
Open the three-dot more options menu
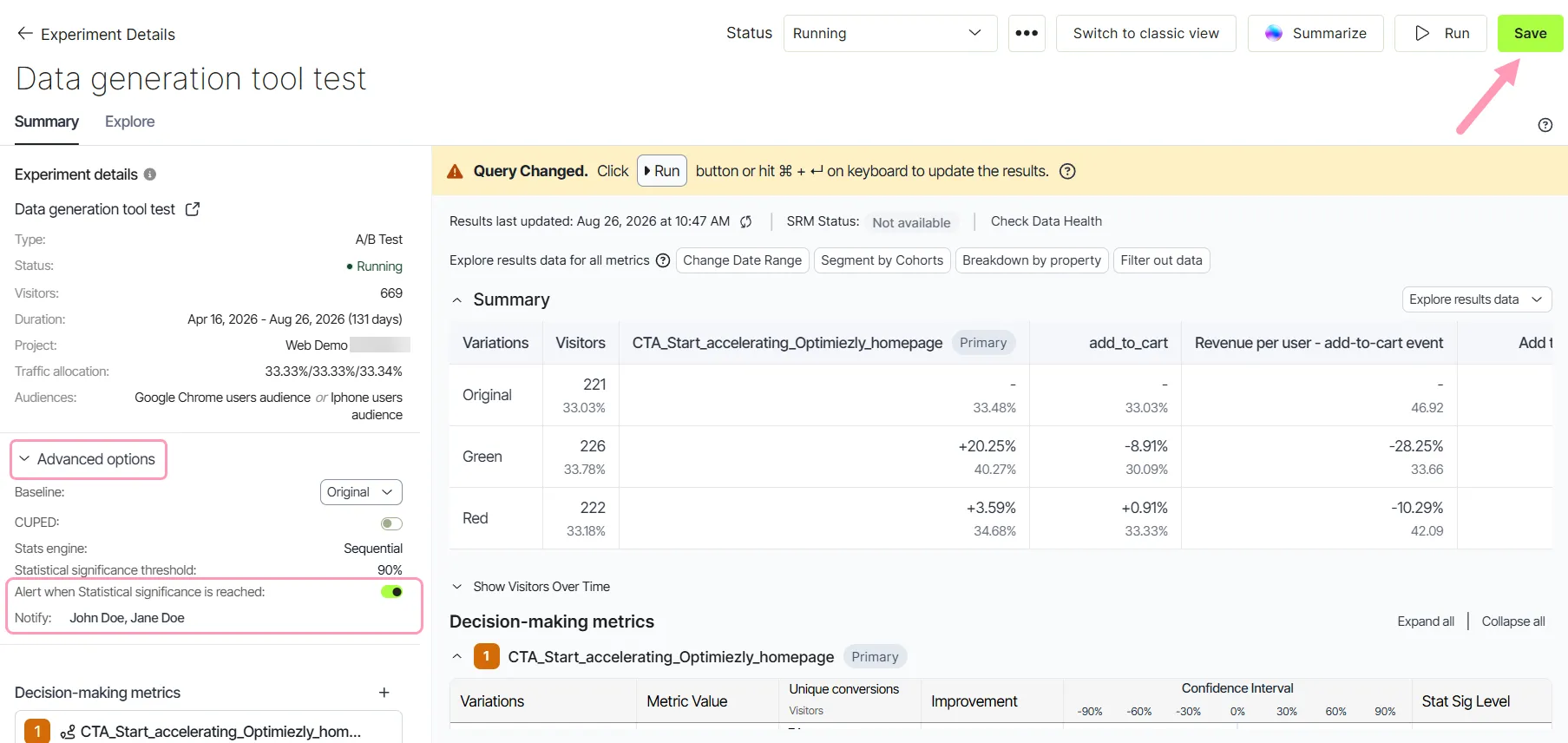[x=1027, y=33]
